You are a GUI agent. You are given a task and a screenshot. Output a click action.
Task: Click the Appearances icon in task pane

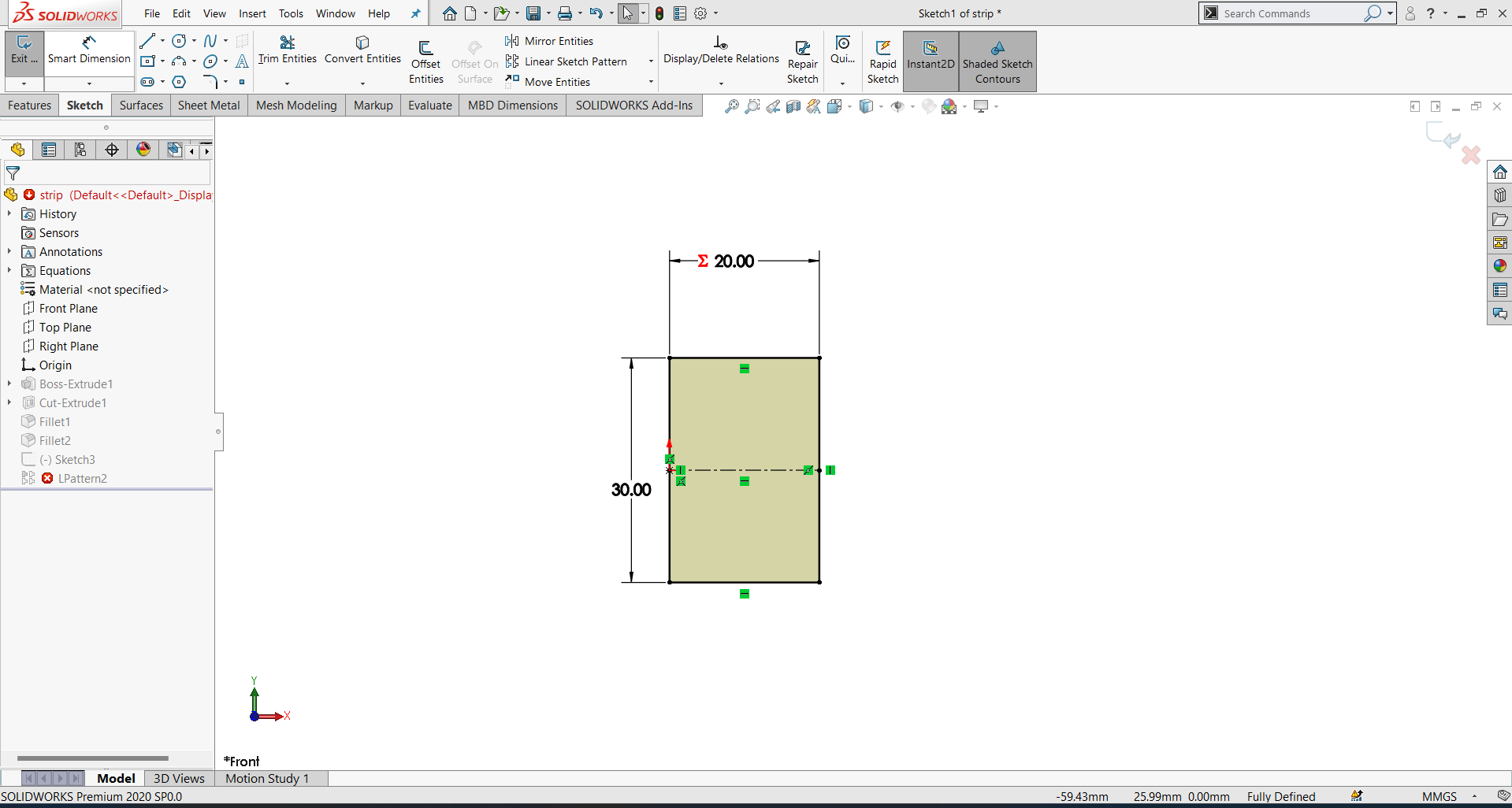pos(1499,266)
